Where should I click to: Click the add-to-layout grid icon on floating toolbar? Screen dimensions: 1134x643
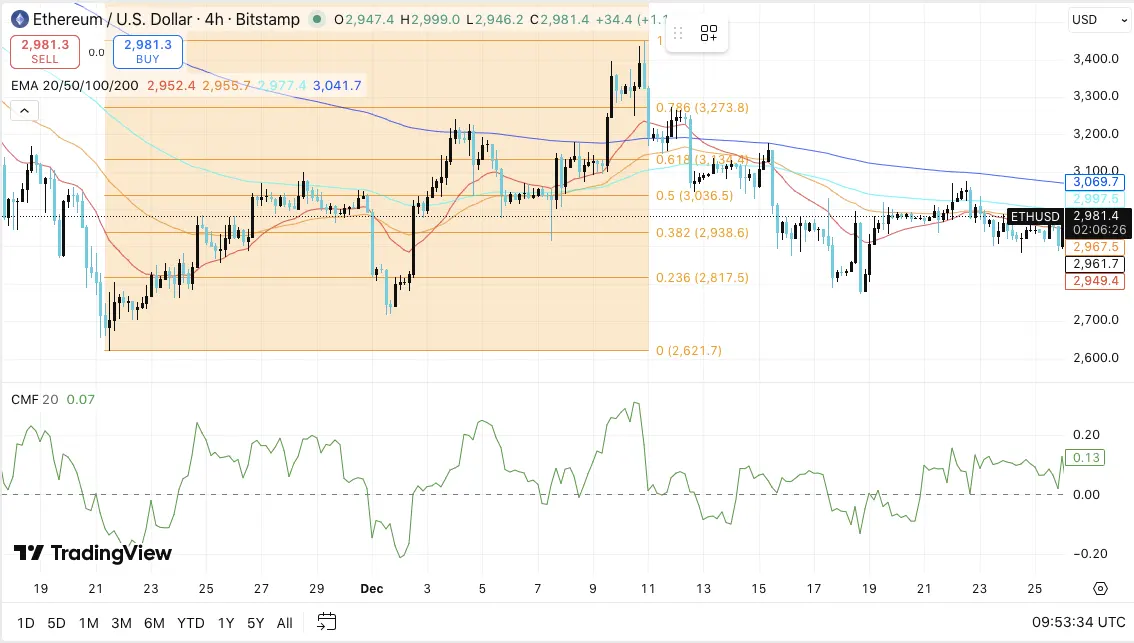click(709, 32)
